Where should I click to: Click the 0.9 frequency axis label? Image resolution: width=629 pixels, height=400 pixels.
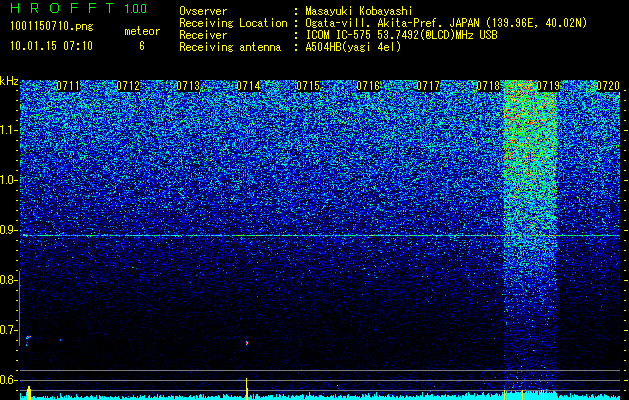(x=8, y=230)
